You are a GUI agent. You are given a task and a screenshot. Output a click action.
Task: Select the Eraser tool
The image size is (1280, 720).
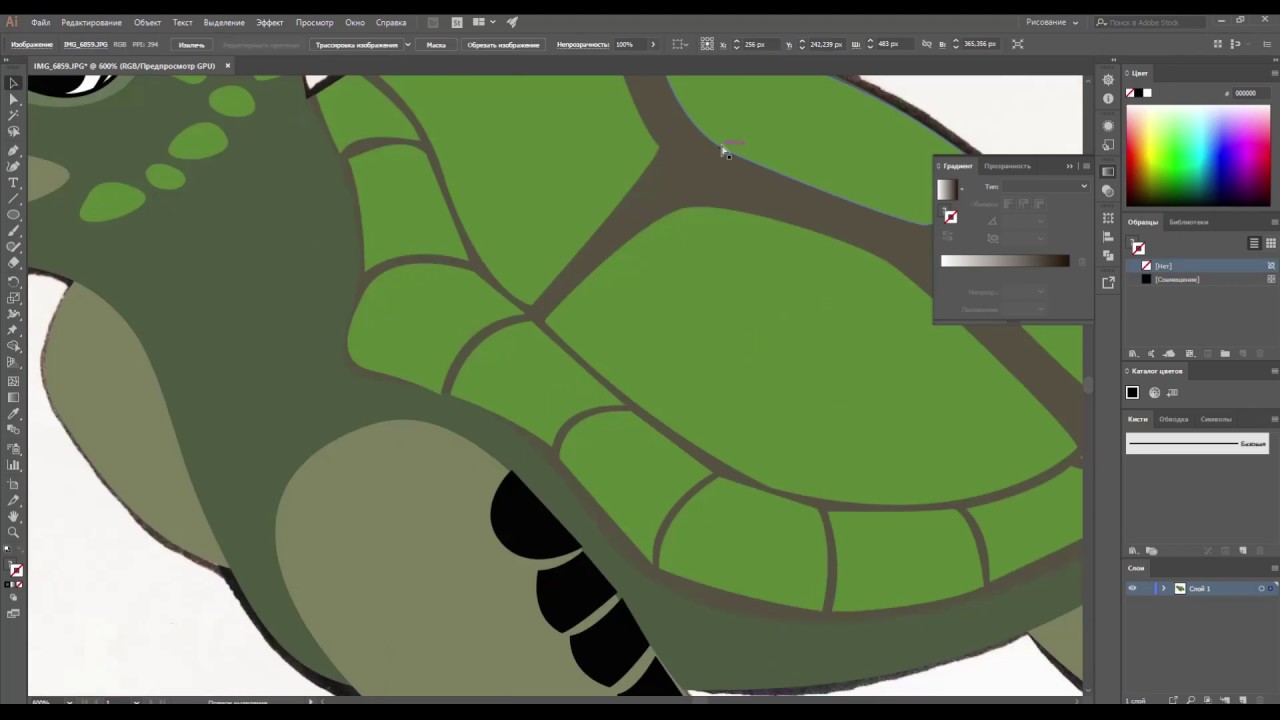(x=13, y=264)
